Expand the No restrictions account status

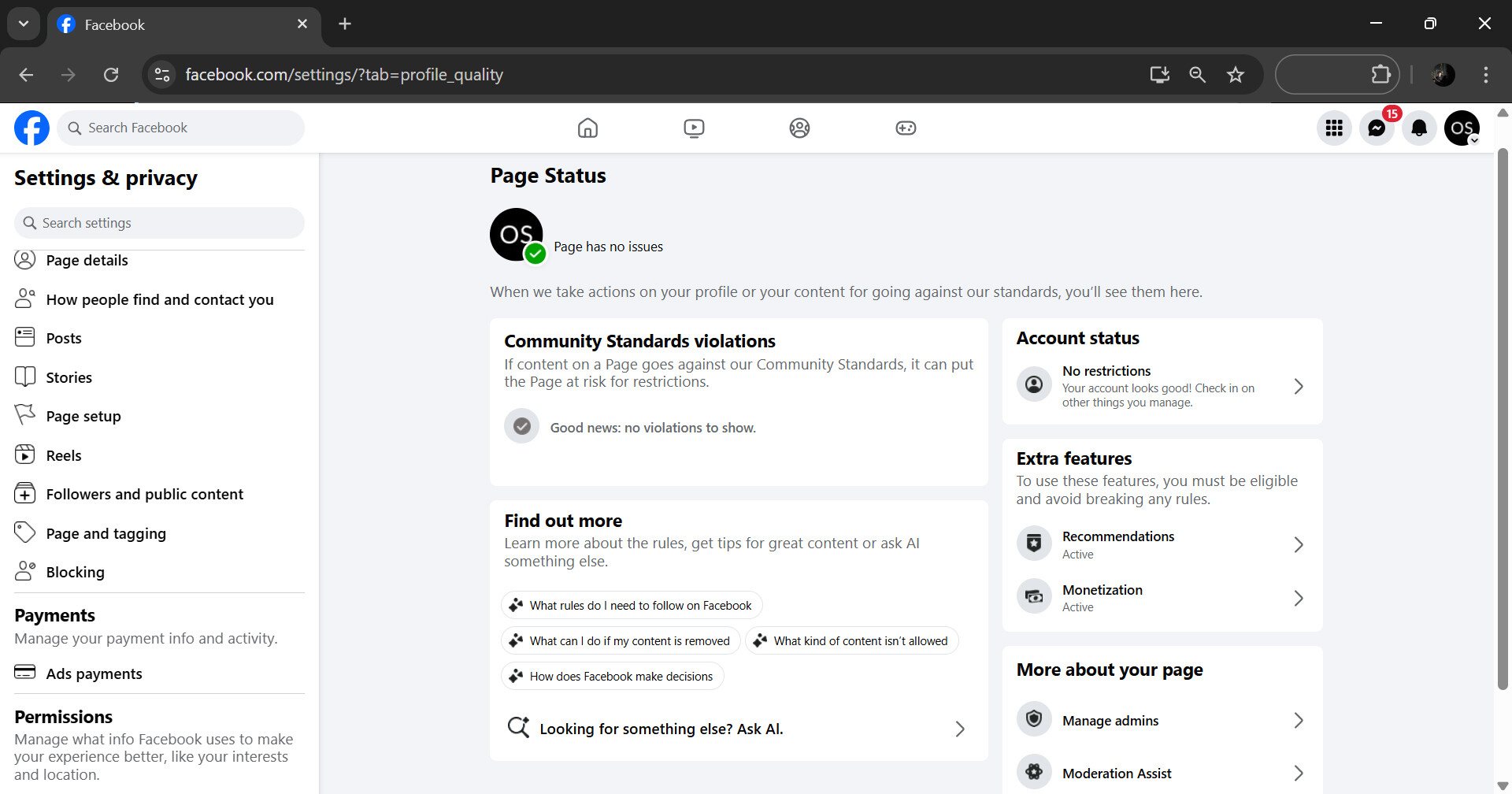(x=1162, y=386)
